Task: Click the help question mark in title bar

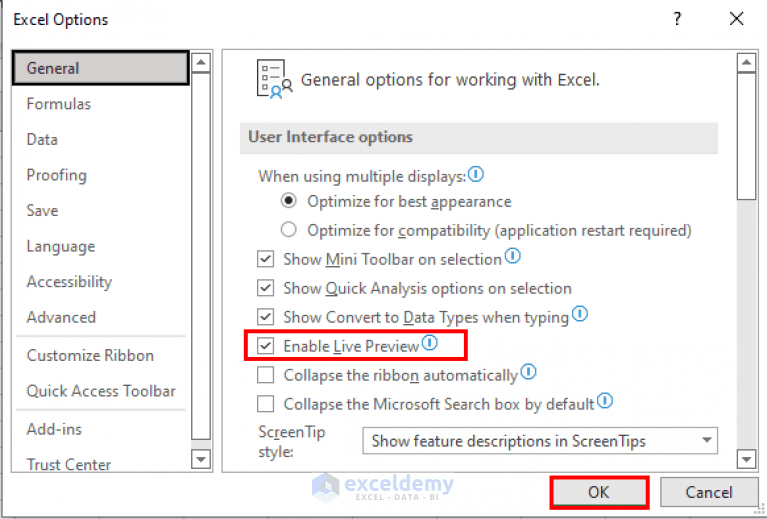Action: (677, 19)
